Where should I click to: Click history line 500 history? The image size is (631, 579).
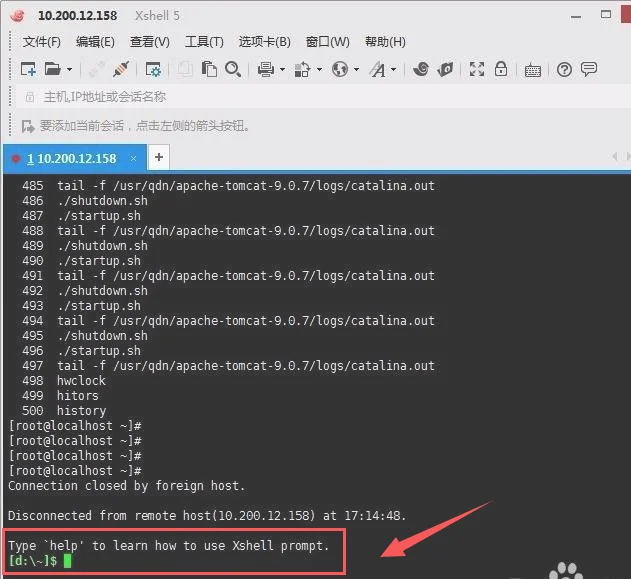coord(64,410)
